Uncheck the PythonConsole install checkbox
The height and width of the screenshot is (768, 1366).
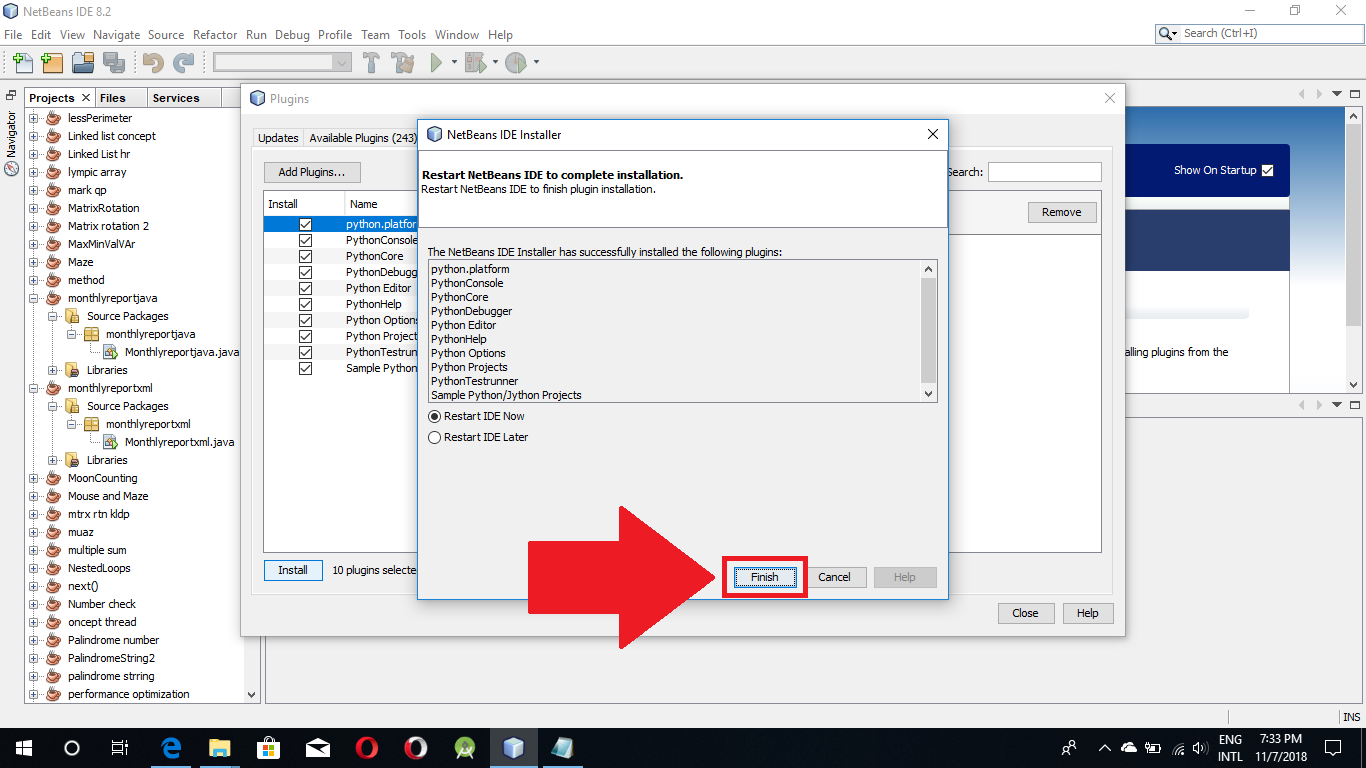305,240
